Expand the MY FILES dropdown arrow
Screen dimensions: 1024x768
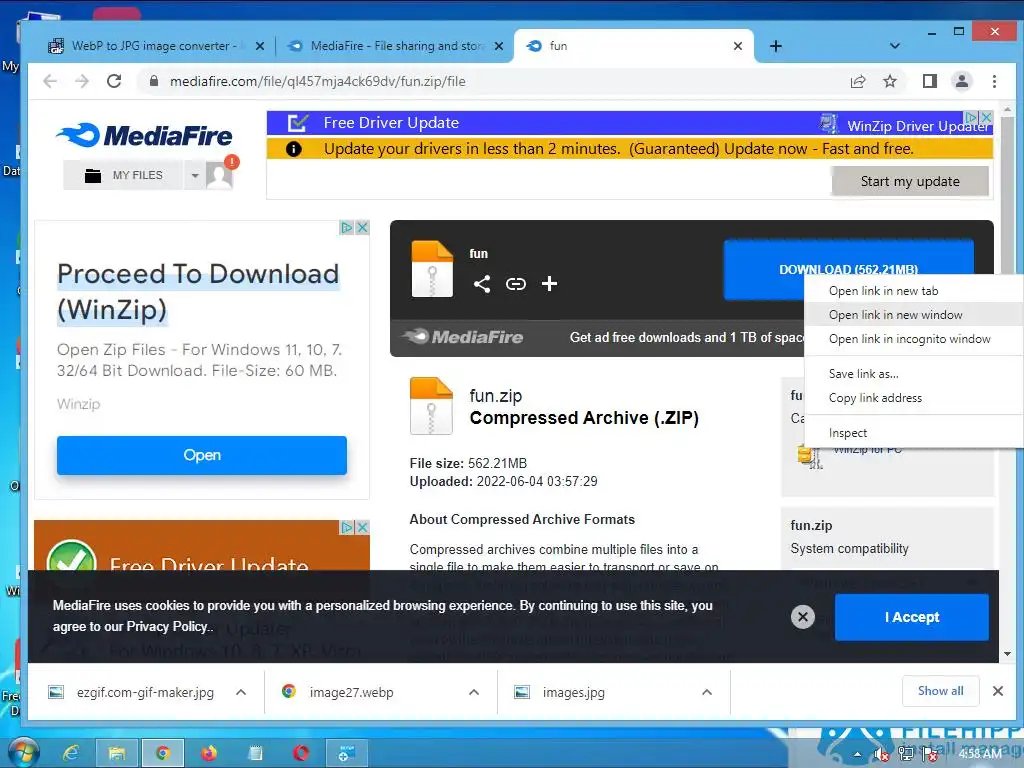click(195, 175)
